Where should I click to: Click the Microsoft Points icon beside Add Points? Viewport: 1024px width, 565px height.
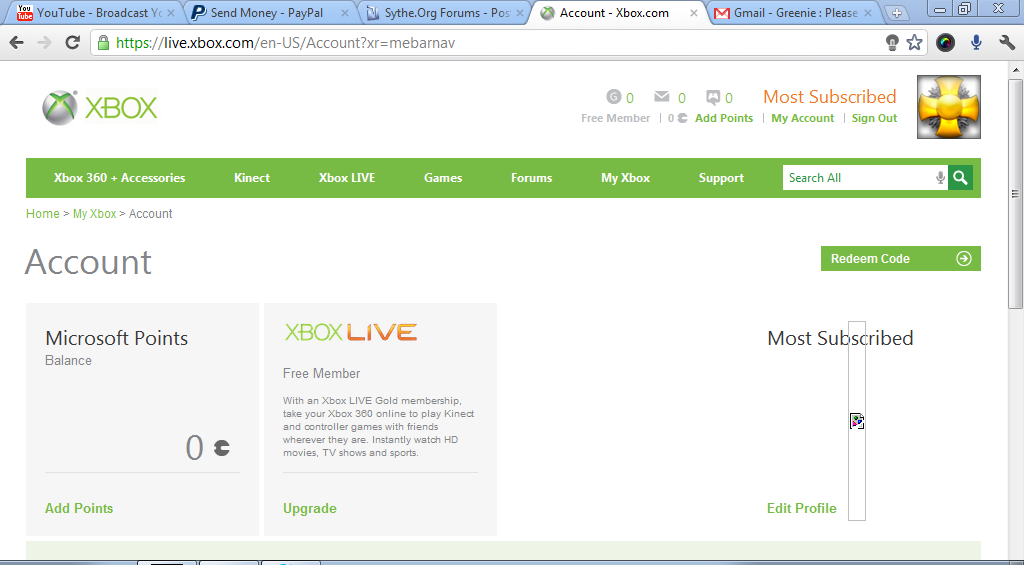pos(682,118)
